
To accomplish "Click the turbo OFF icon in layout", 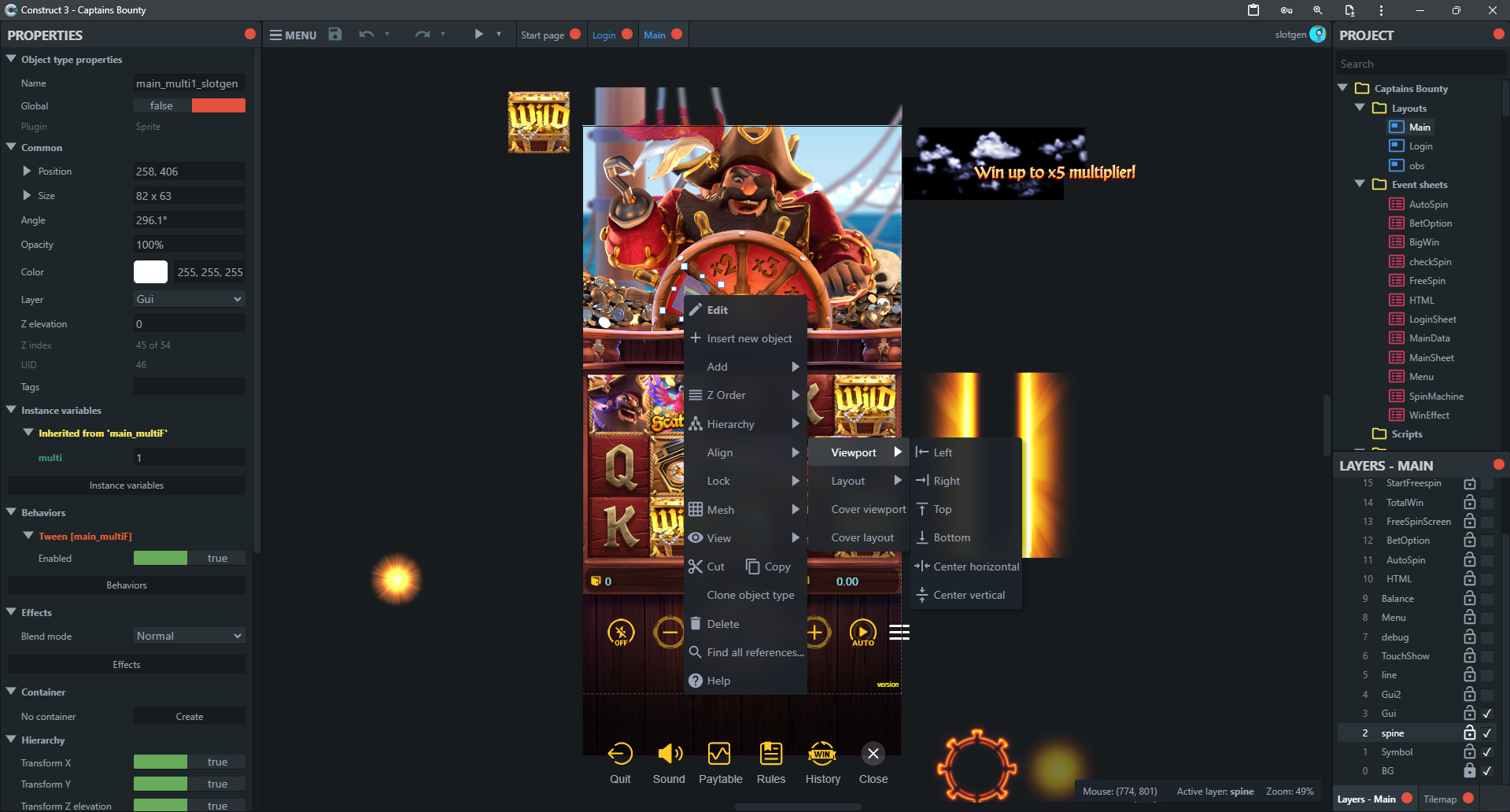I will [x=621, y=633].
